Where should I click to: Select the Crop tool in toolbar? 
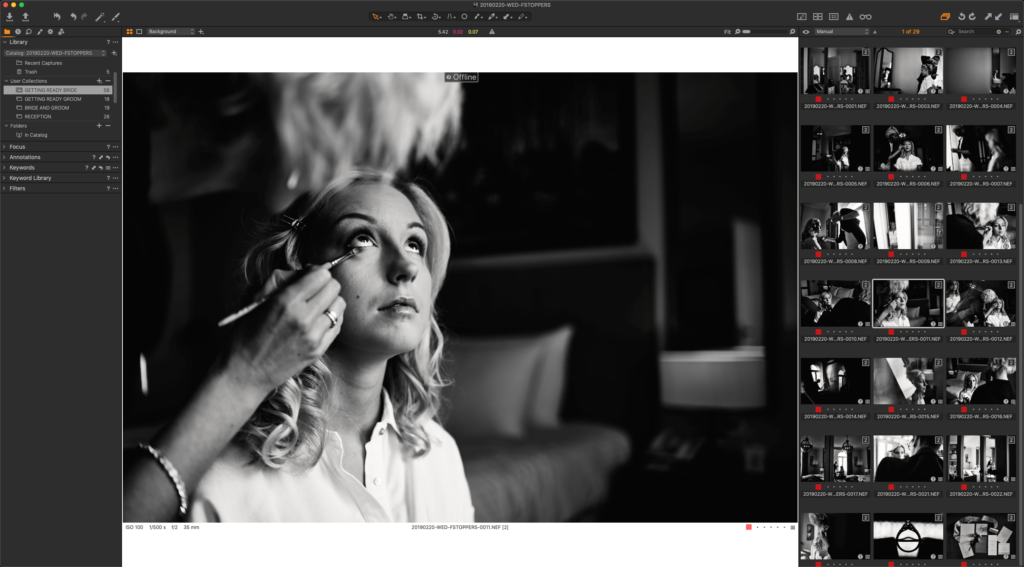tap(421, 16)
